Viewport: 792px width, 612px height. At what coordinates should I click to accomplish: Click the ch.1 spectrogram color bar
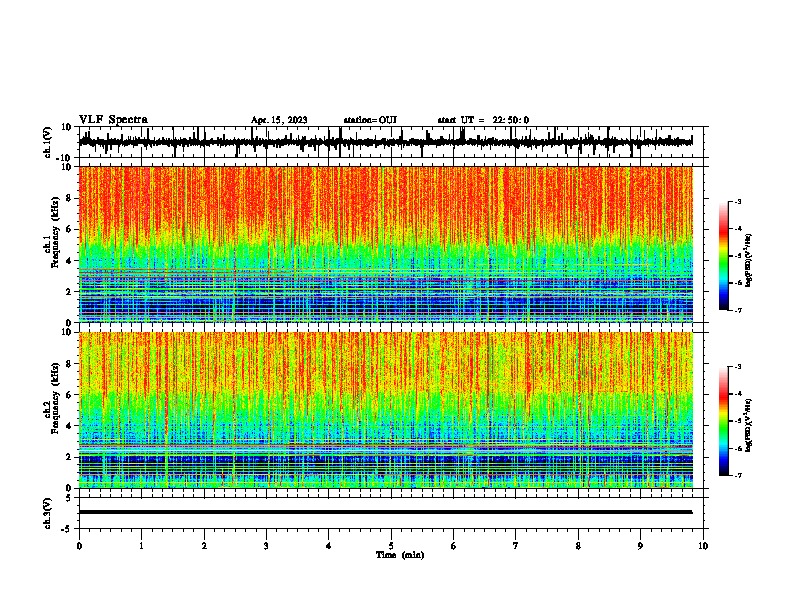tap(724, 256)
